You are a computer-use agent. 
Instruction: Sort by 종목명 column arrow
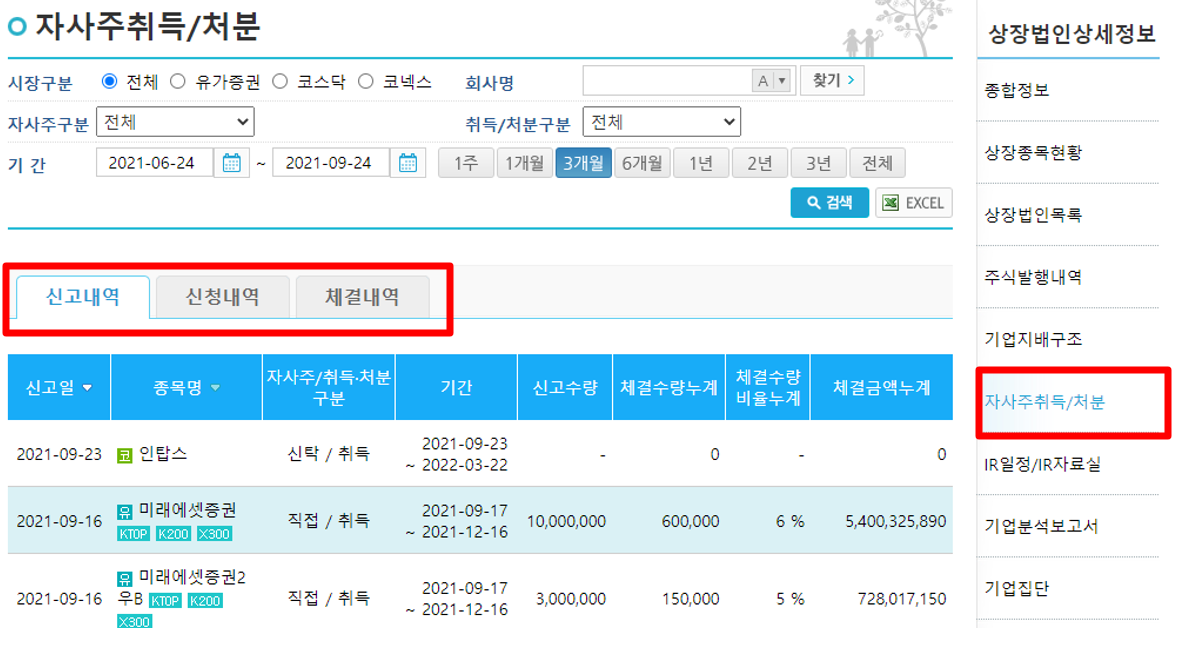click(x=215, y=388)
